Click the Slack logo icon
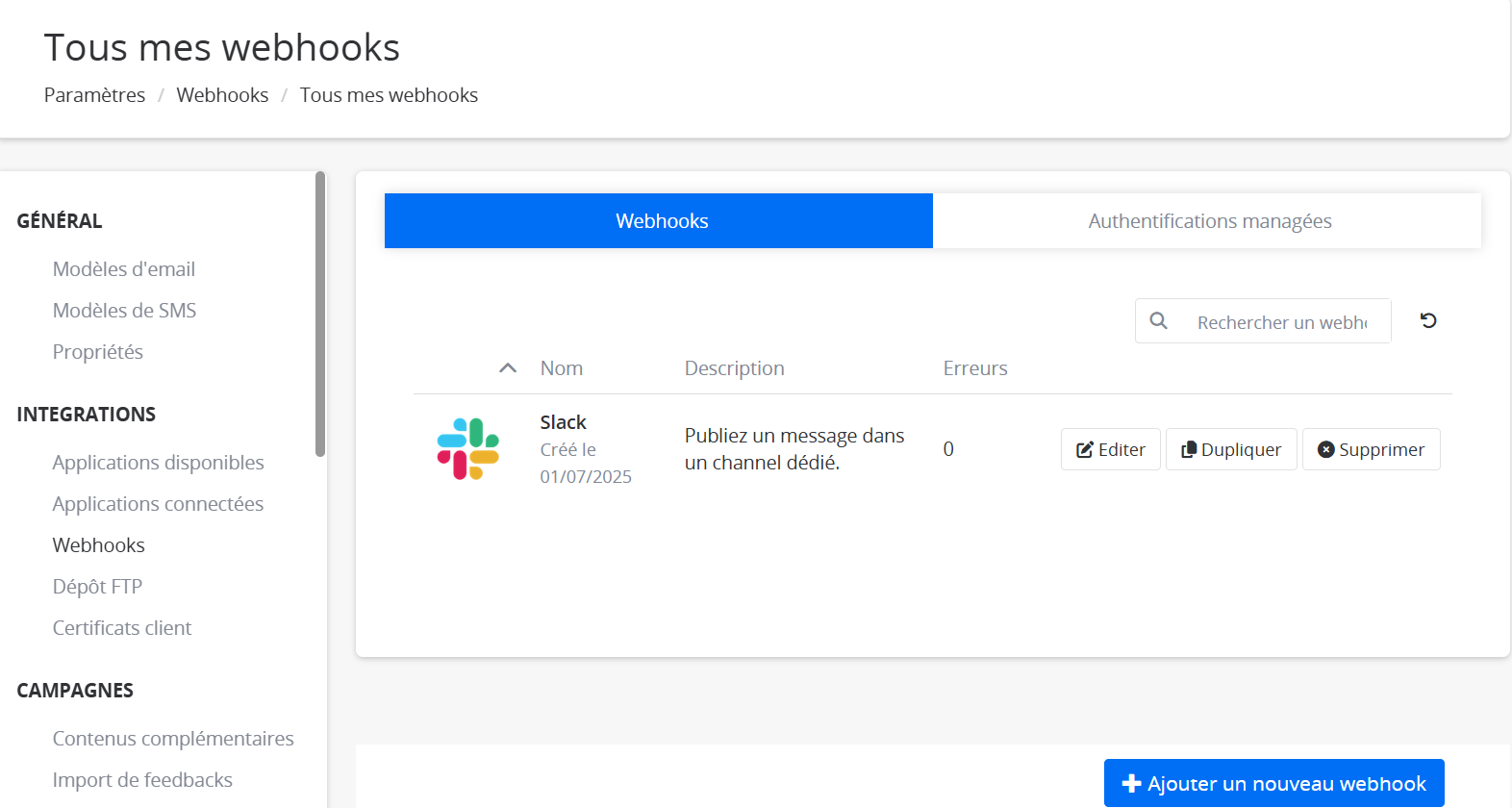 pyautogui.click(x=468, y=449)
